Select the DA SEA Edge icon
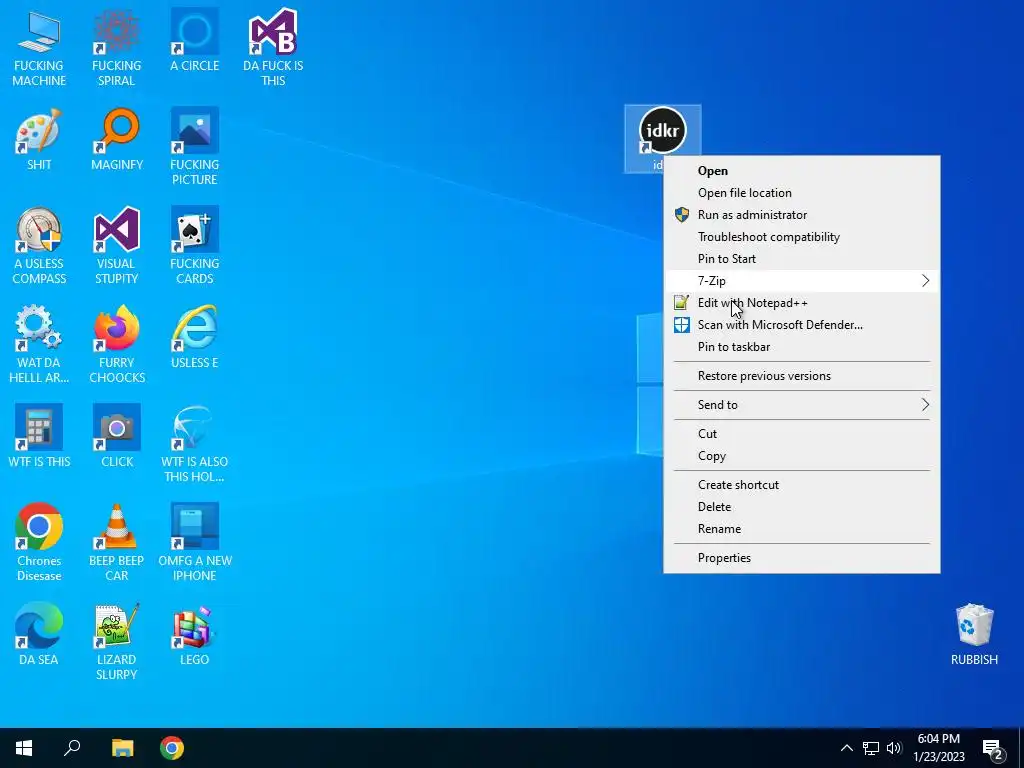 (x=39, y=627)
